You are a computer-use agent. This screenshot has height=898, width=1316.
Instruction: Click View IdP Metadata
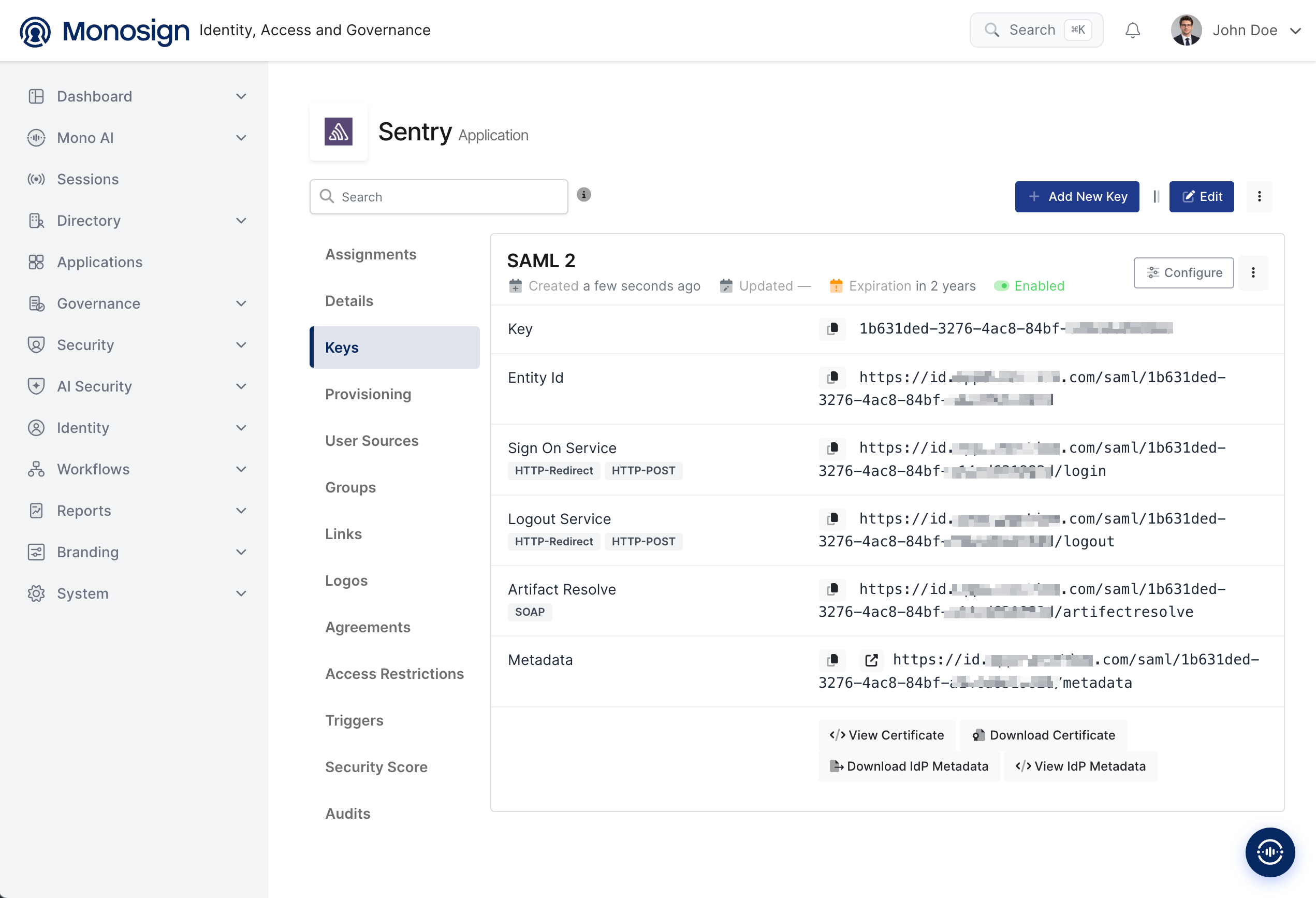1080,766
